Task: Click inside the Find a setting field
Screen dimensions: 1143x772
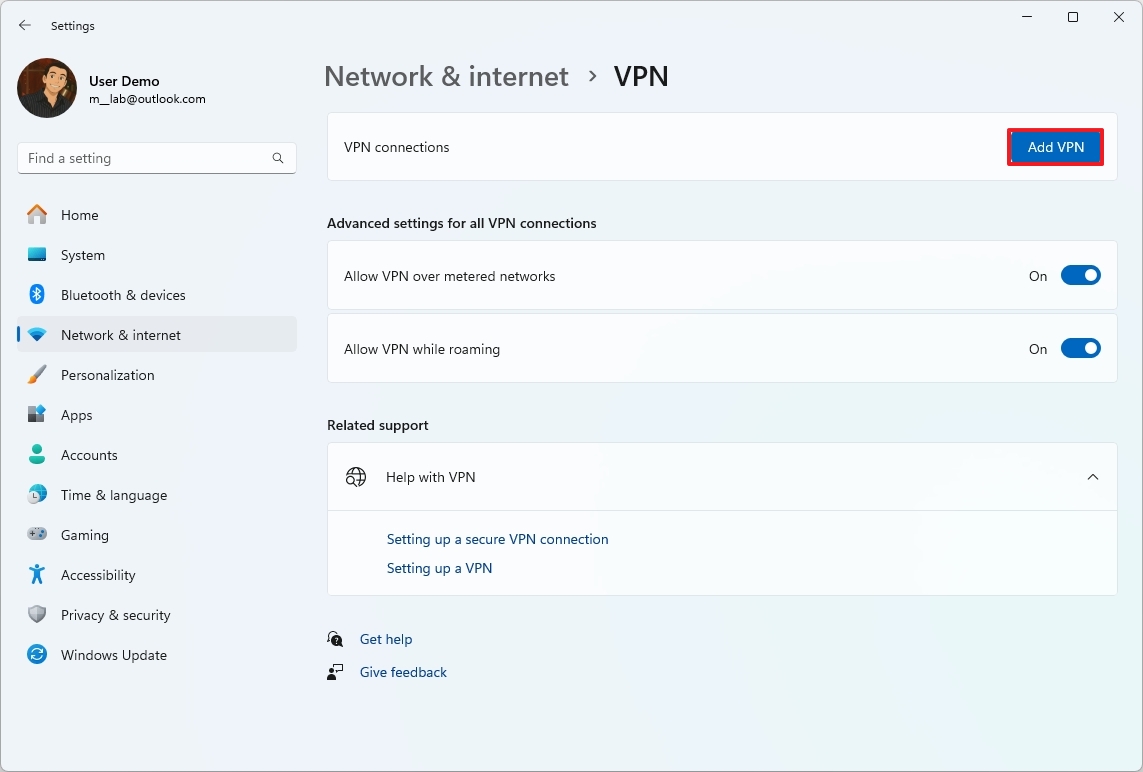Action: tap(150, 157)
